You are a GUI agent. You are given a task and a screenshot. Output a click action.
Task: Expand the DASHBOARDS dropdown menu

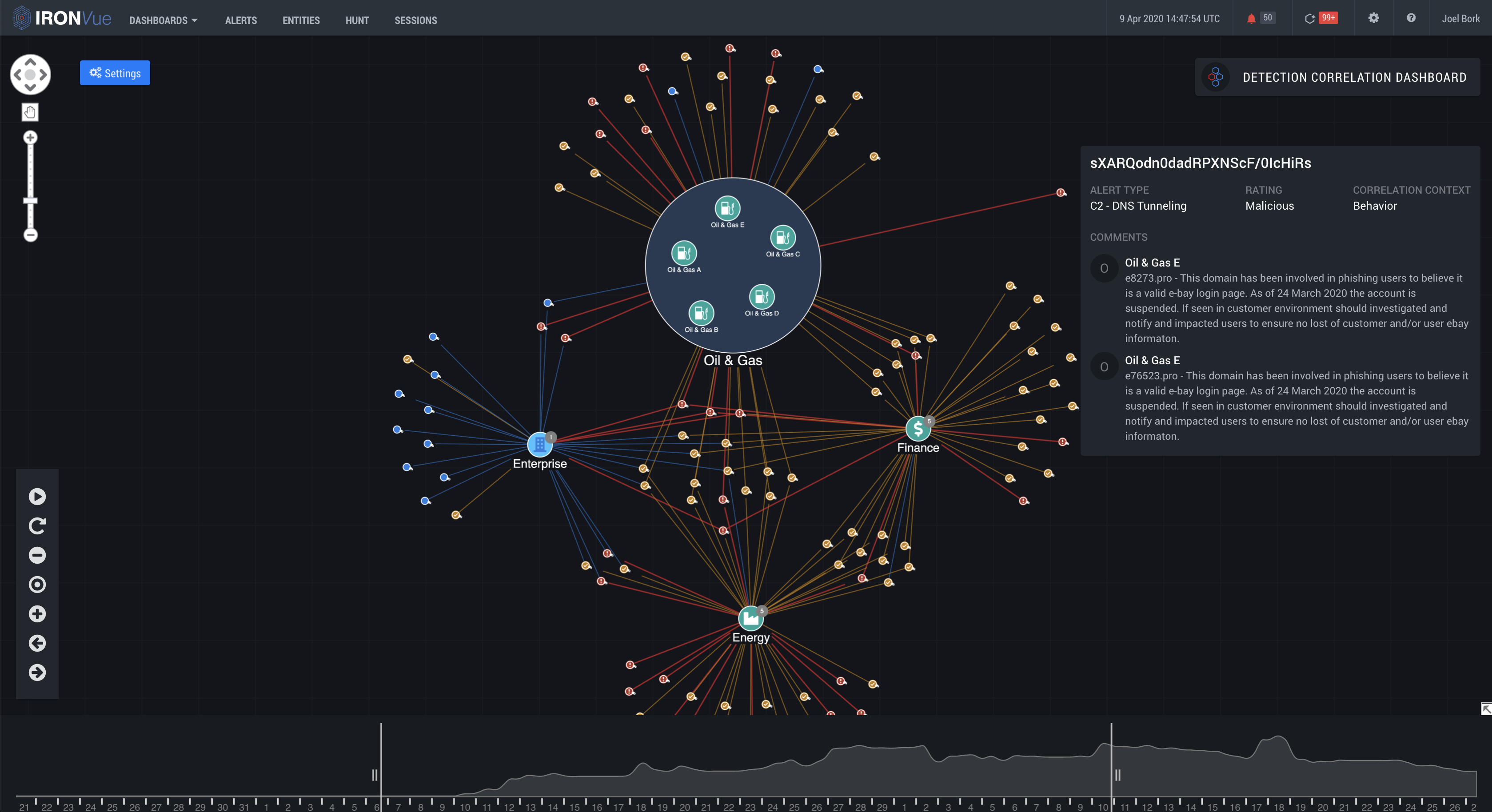164,20
